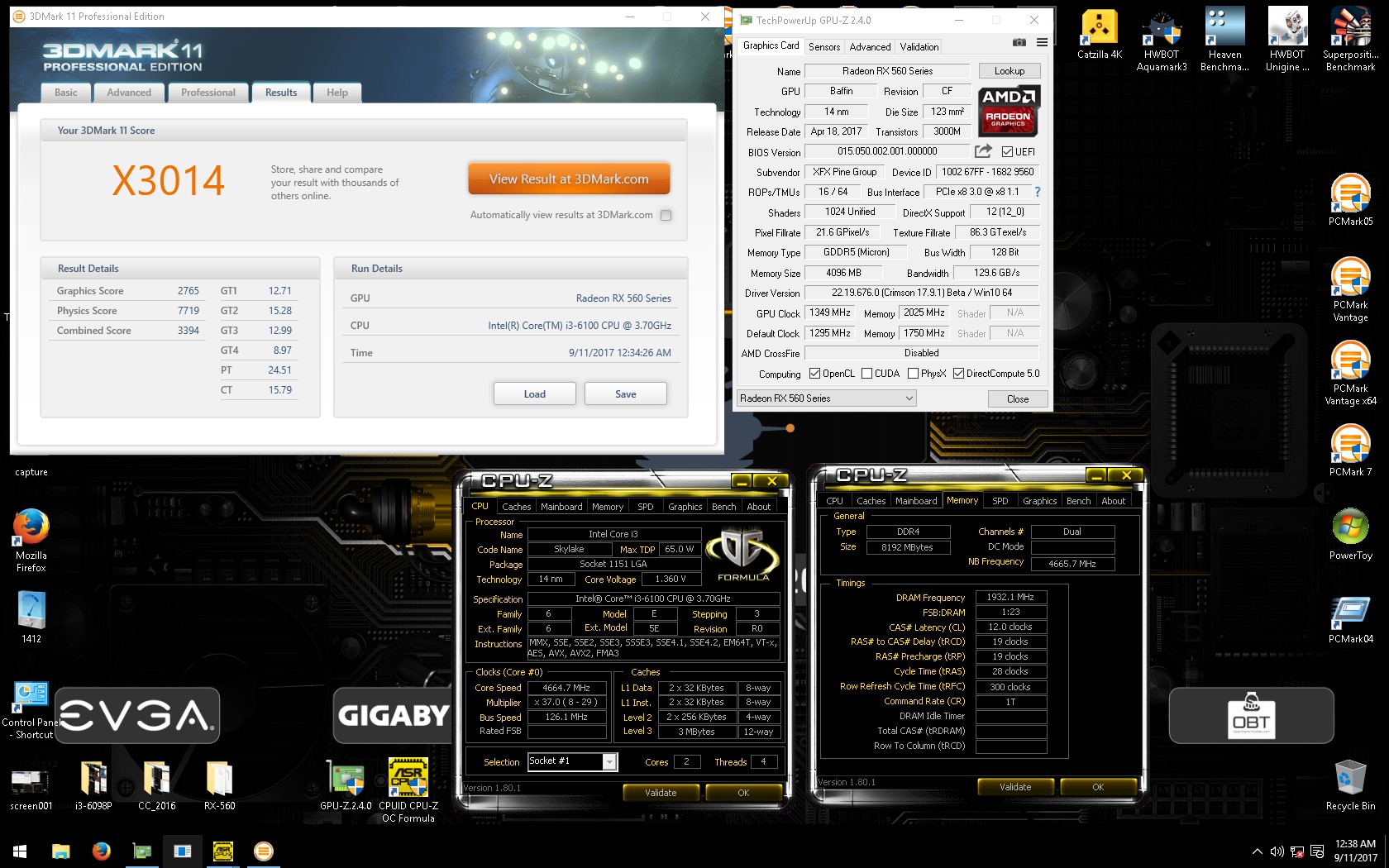The image size is (1389, 868).
Task: Open the 1412 desktop file
Action: coord(31,618)
